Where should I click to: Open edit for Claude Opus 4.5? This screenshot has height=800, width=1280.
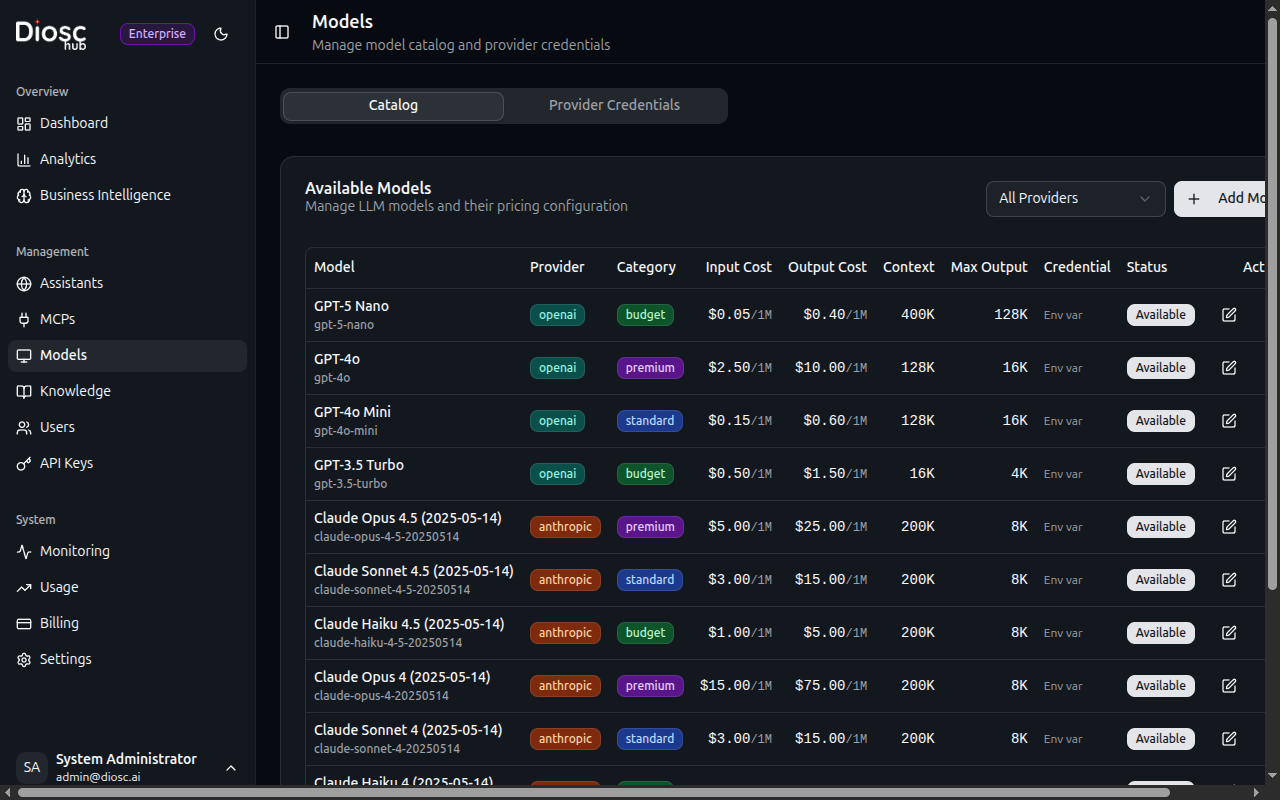pyautogui.click(x=1229, y=527)
